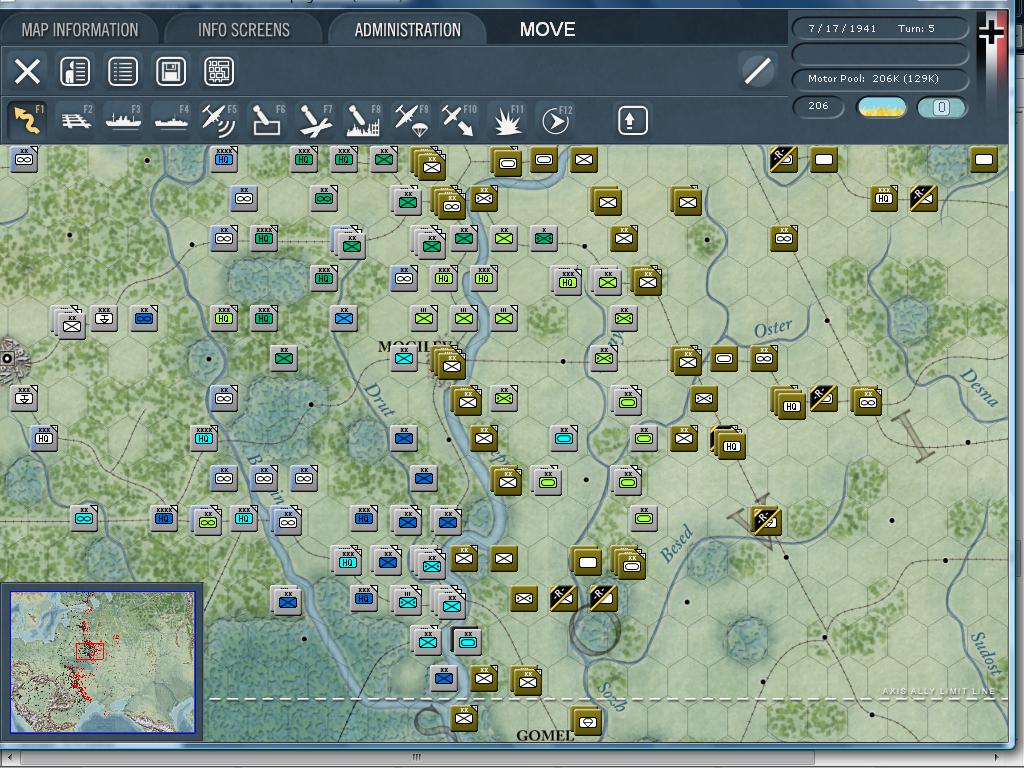This screenshot has width=1024, height=768.
Task: Choose F9 Air transport parachute mode
Action: (x=411, y=120)
